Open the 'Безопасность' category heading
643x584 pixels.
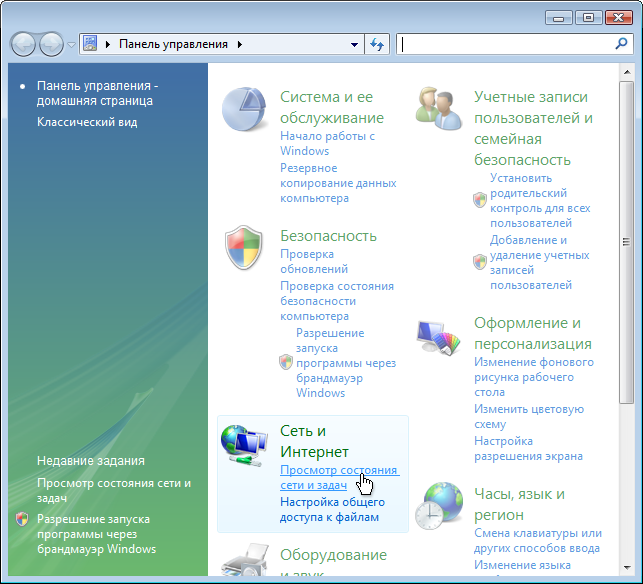(328, 236)
